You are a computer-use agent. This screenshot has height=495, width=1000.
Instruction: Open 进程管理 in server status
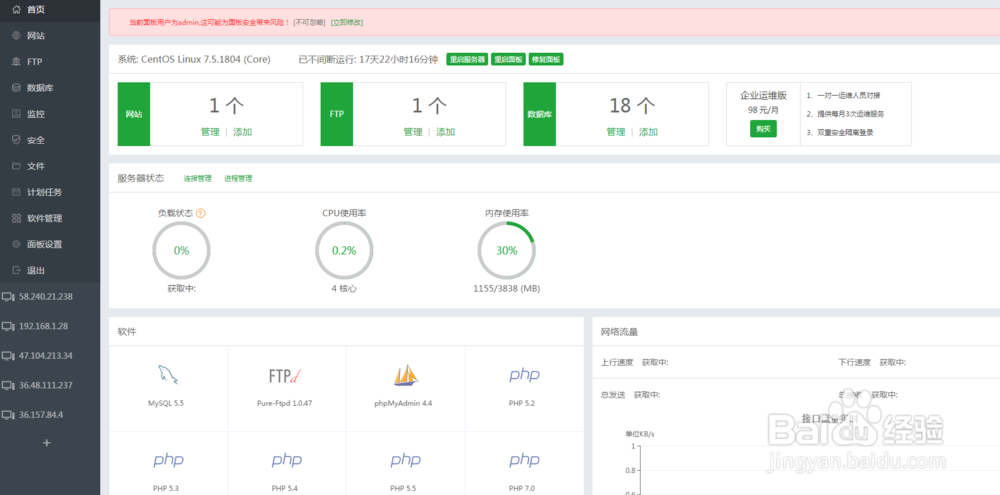[238, 179]
